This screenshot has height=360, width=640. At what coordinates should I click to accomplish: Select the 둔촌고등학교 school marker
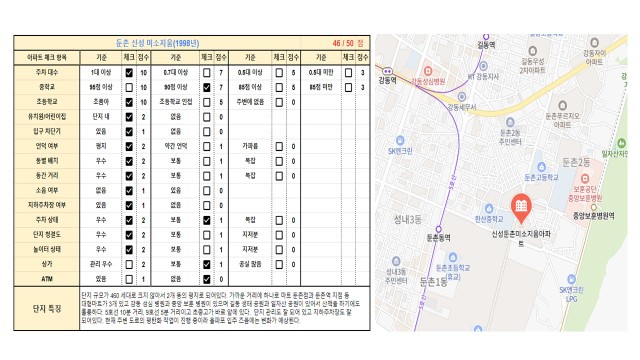(x=541, y=167)
